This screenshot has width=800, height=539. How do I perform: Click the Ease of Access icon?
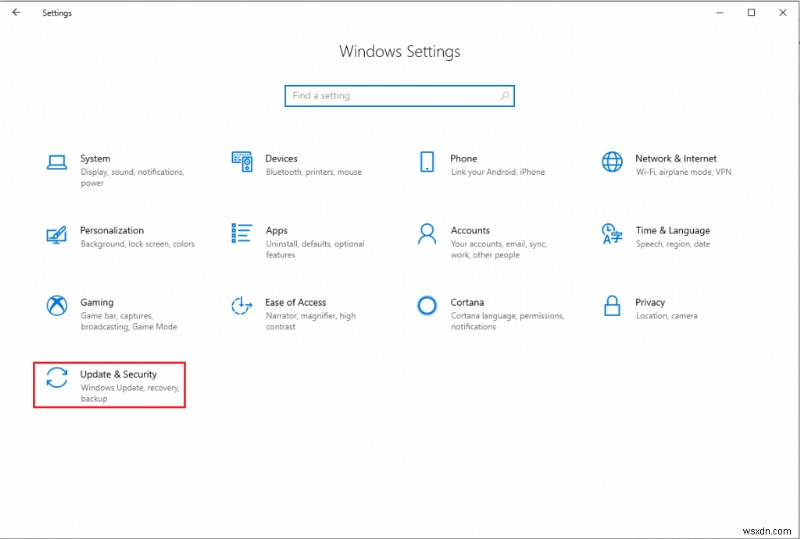pos(242,306)
